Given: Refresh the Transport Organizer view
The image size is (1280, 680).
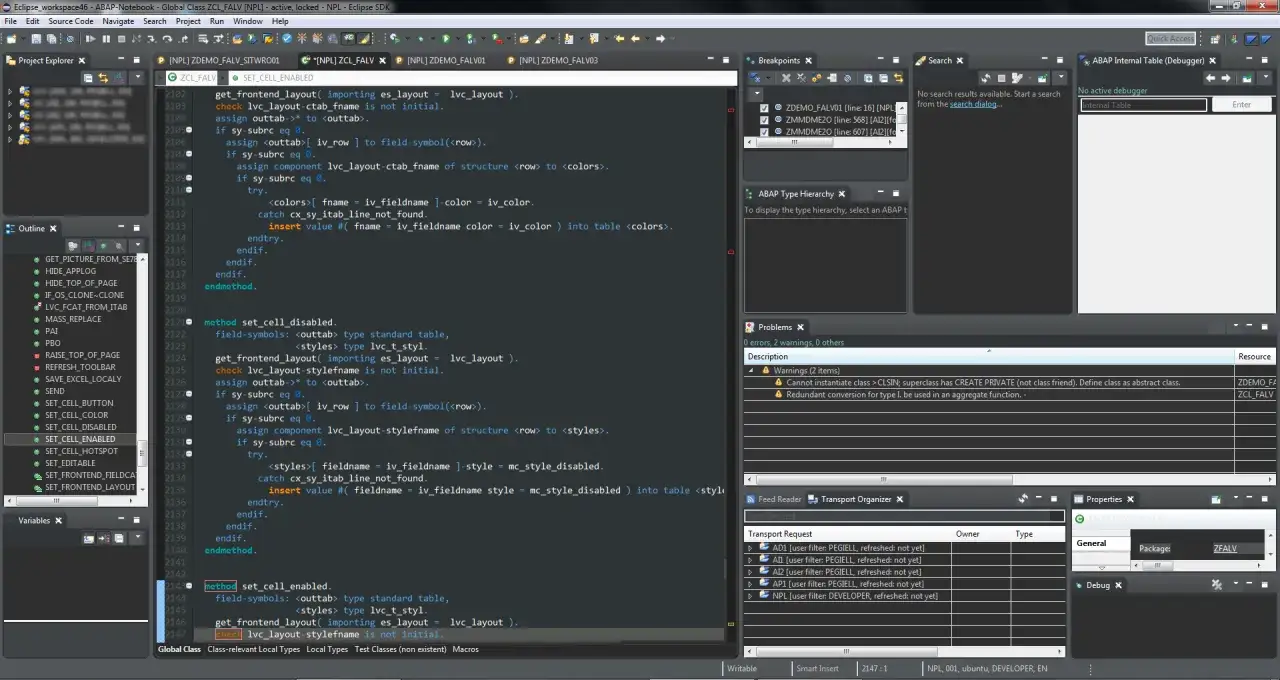Looking at the screenshot, I should point(1023,498).
